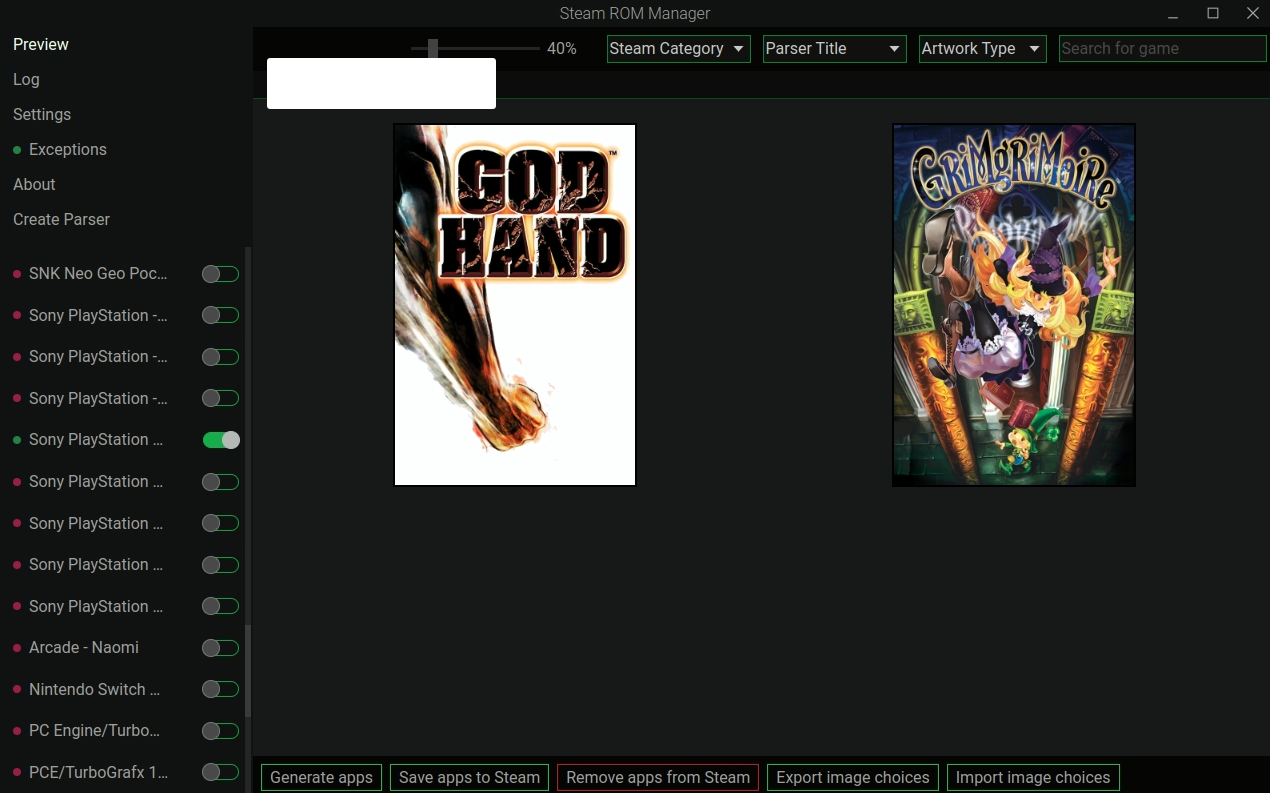Click the God Hand cover artwork

click(x=515, y=305)
